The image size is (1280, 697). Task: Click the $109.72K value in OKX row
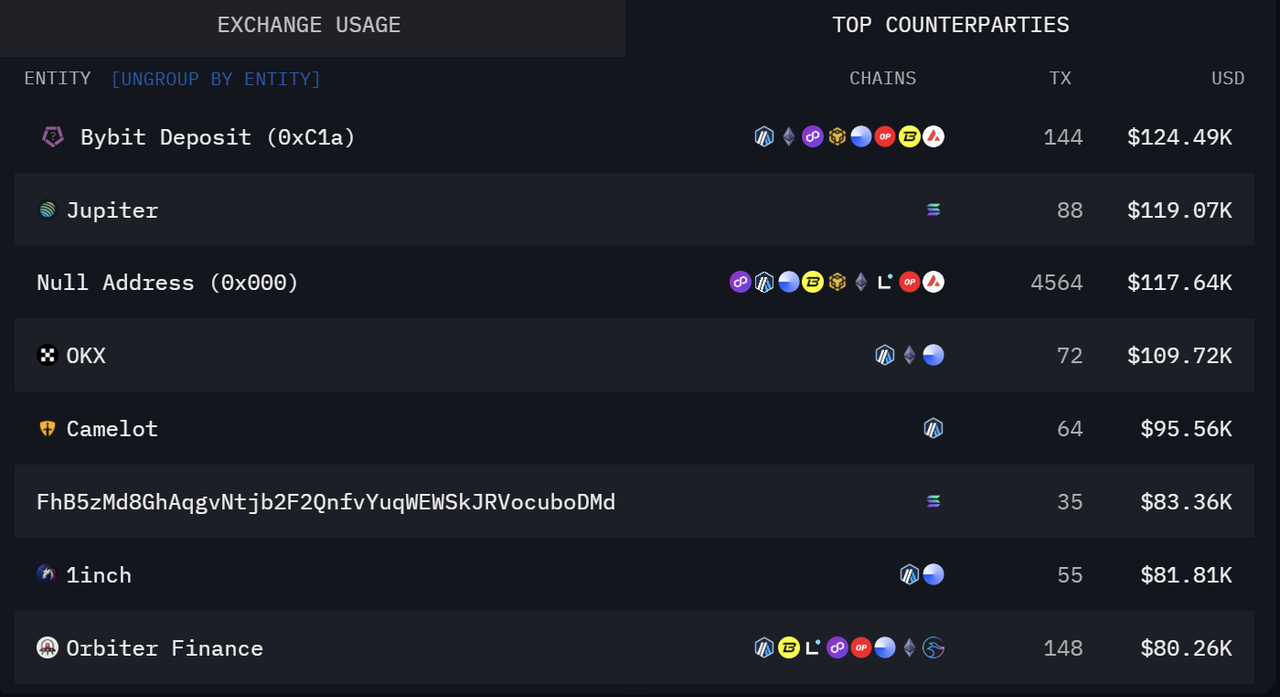[x=1179, y=356]
